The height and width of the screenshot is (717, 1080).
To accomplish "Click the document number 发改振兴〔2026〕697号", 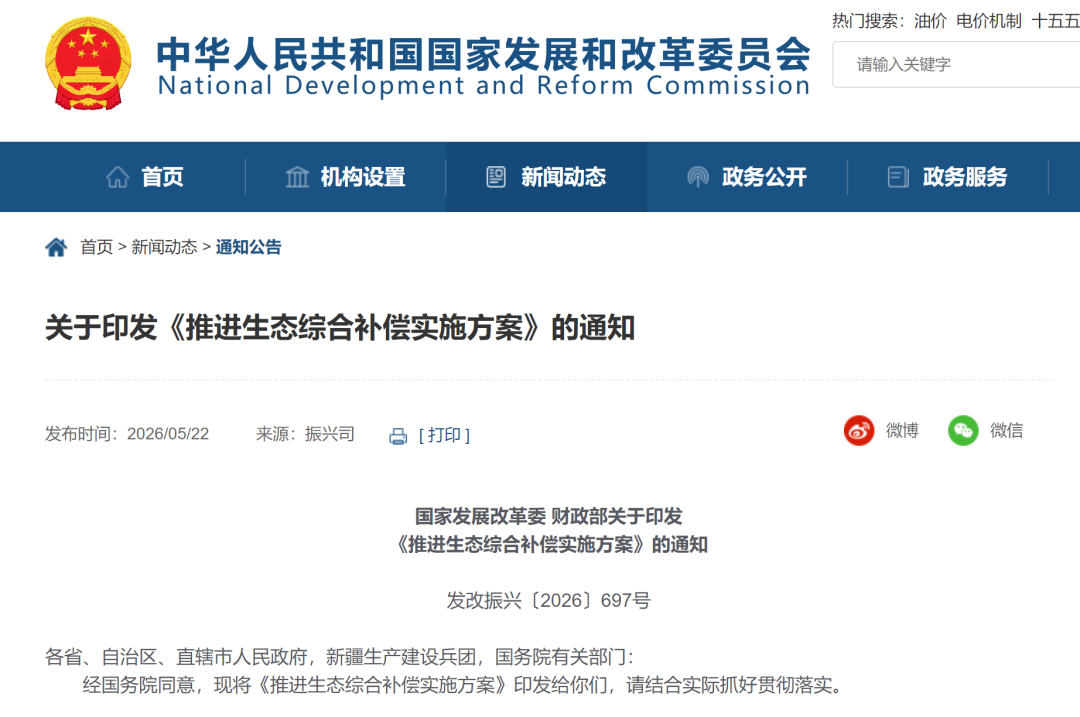I will point(548,601).
